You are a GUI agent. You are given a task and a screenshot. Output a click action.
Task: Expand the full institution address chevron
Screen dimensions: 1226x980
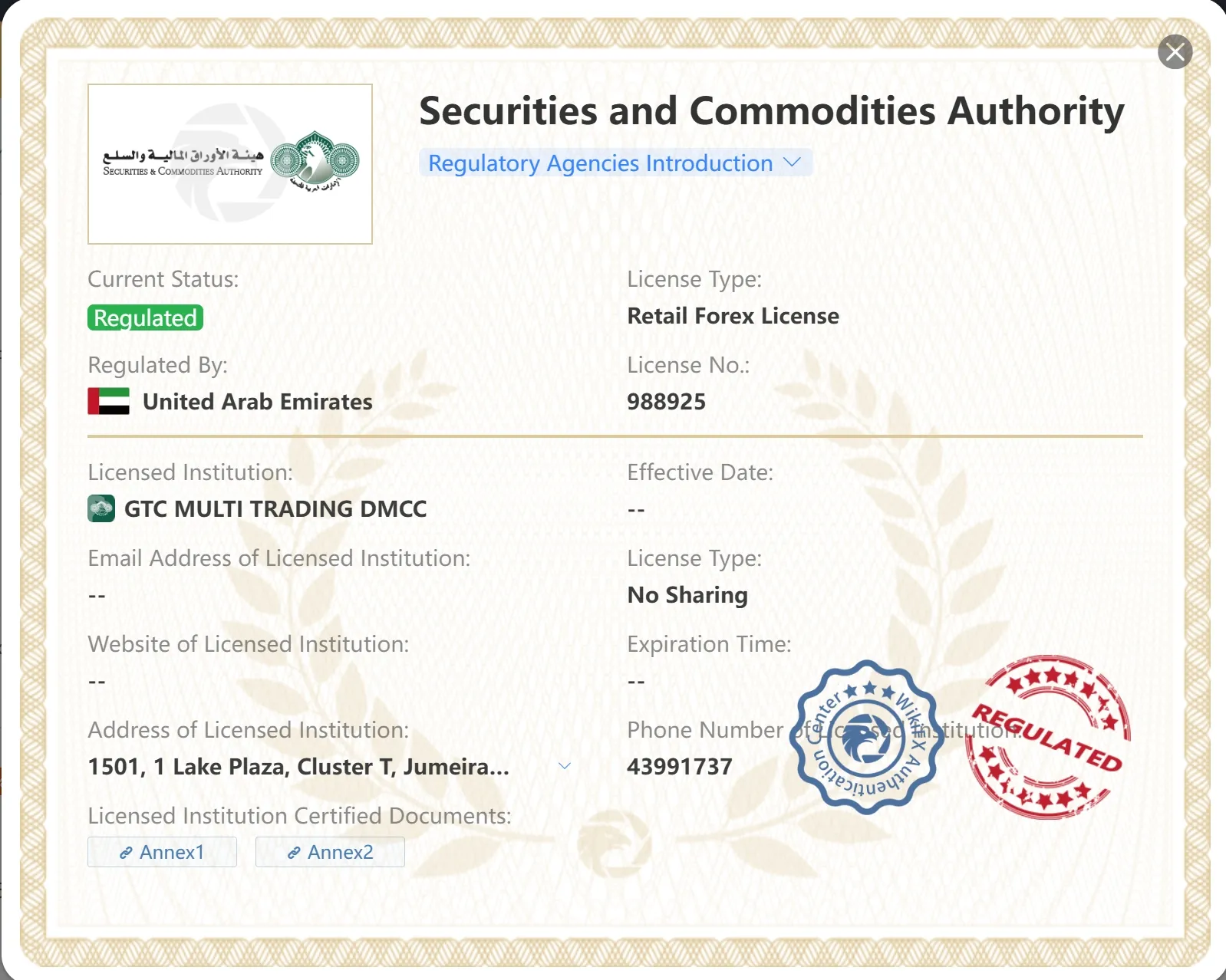click(x=565, y=766)
